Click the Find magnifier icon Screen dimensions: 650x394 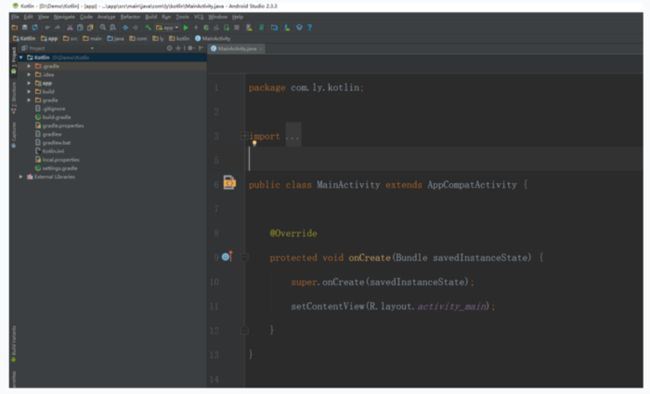point(103,28)
